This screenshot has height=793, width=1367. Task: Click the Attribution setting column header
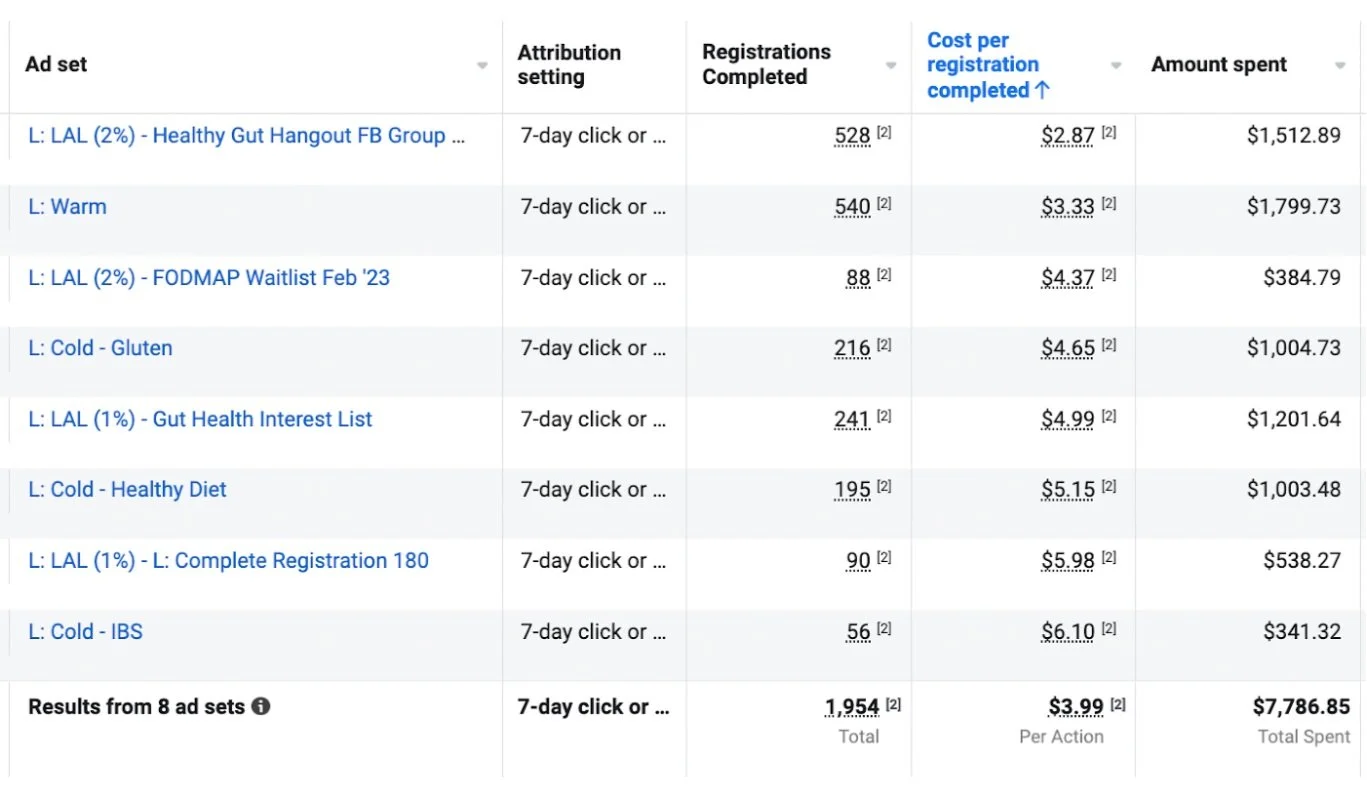click(569, 65)
